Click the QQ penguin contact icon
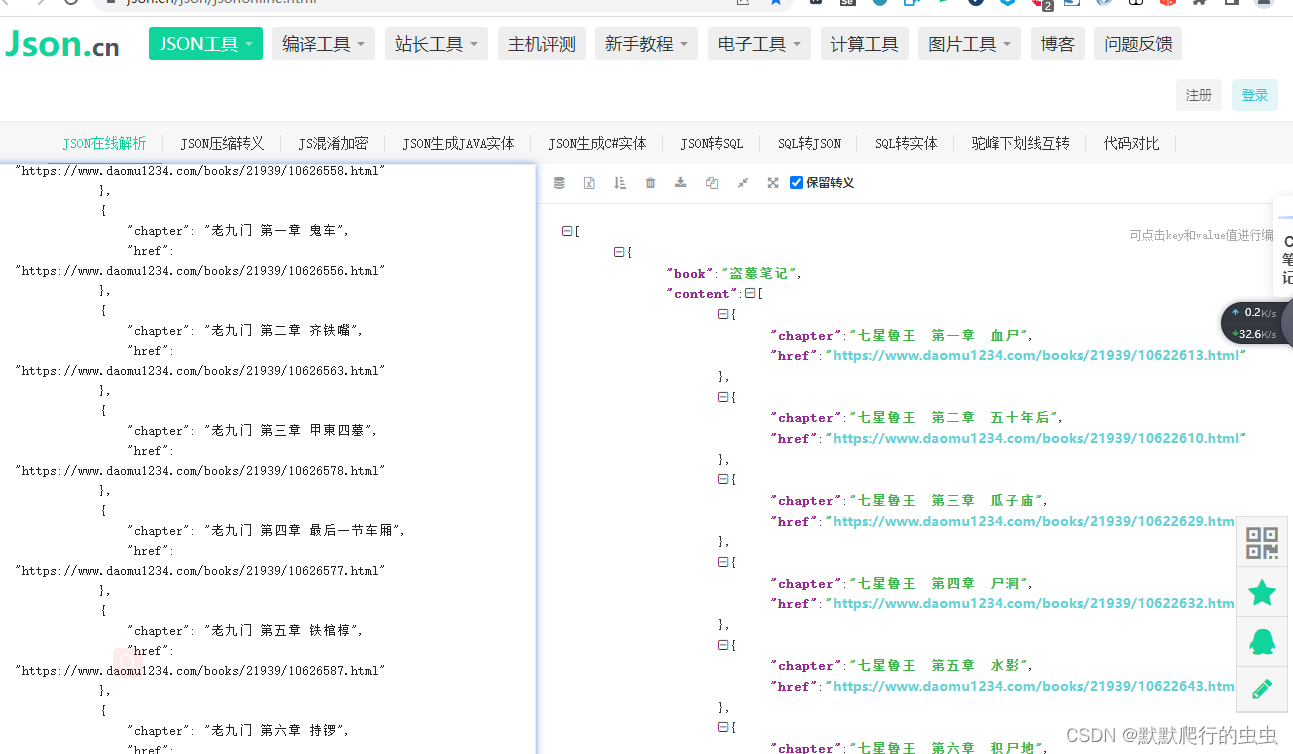Viewport: 1293px width, 754px height. [x=1262, y=641]
